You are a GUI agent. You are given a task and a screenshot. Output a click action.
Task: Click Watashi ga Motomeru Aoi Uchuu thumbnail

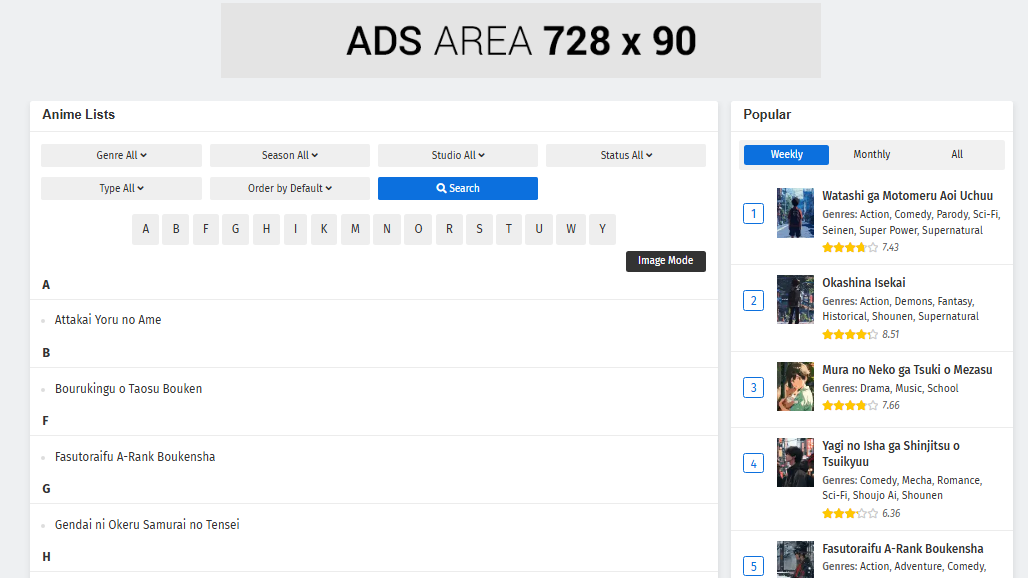795,213
